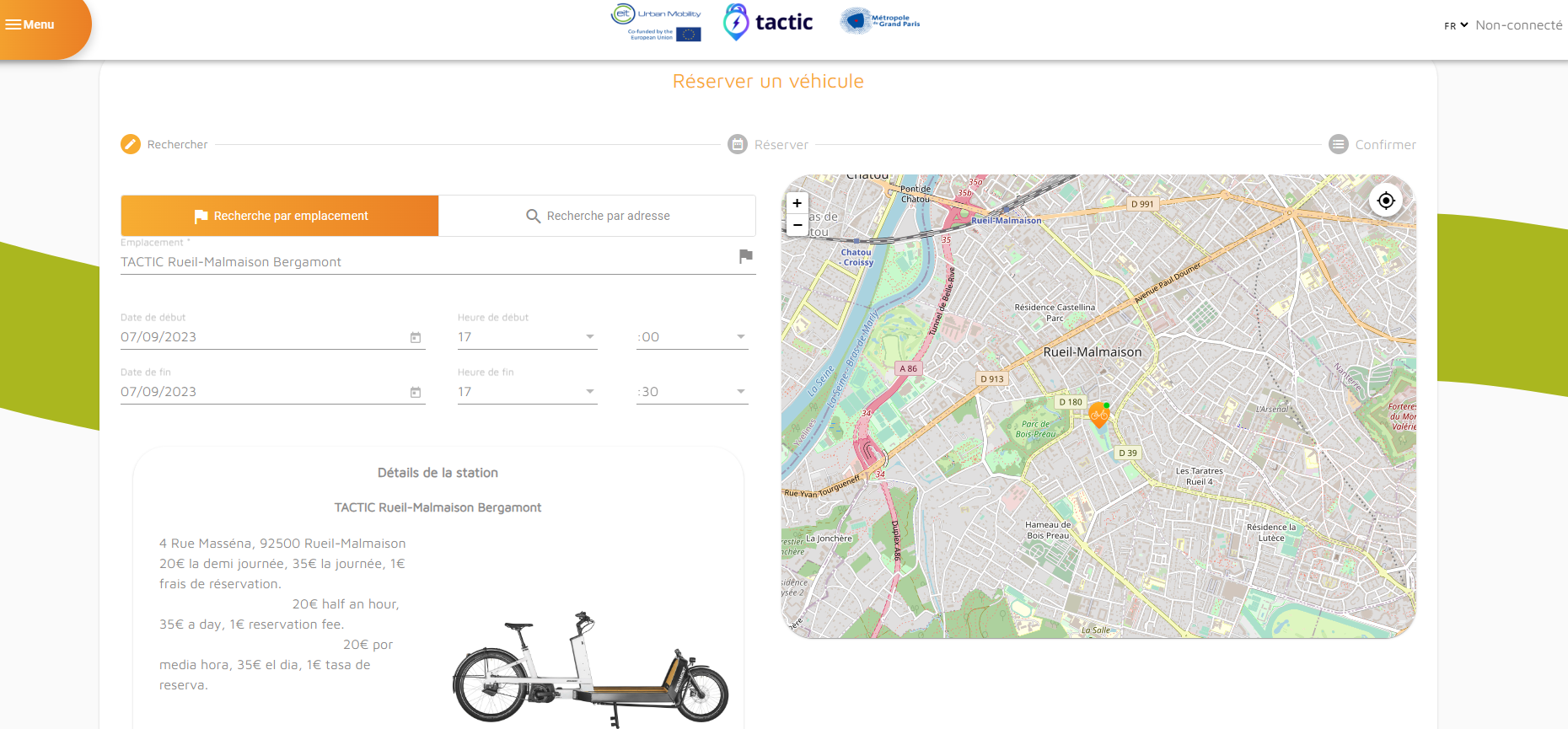Screen dimensions: 1568x729
Task: Select the Confirmer step icon
Action: (1339, 144)
